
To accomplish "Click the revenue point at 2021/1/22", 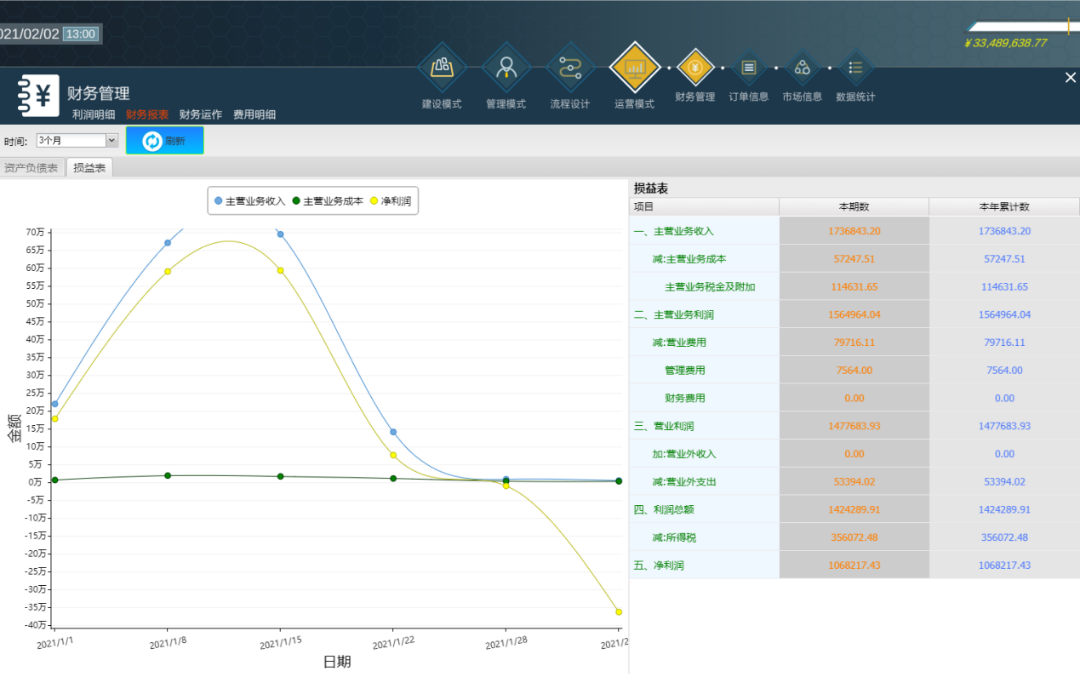I will click(x=393, y=432).
